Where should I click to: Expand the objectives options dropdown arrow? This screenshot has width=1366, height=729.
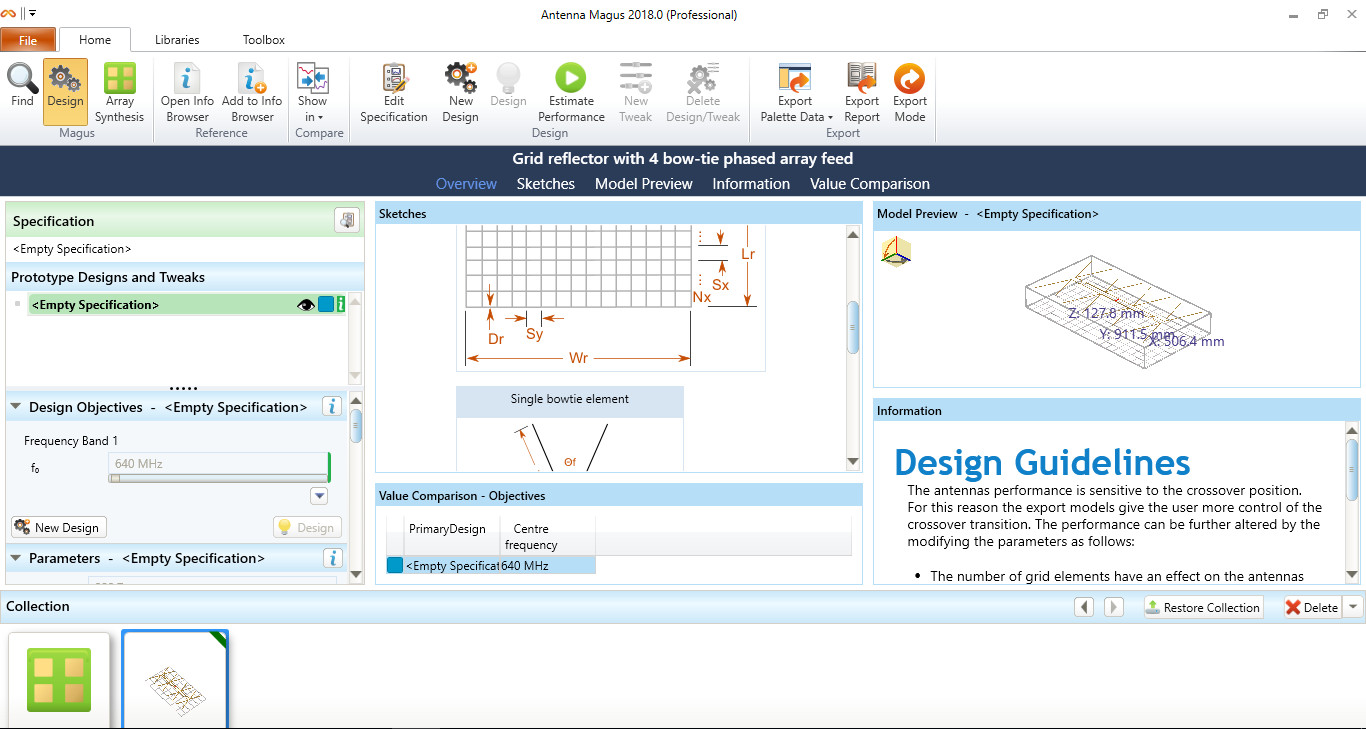tap(319, 496)
